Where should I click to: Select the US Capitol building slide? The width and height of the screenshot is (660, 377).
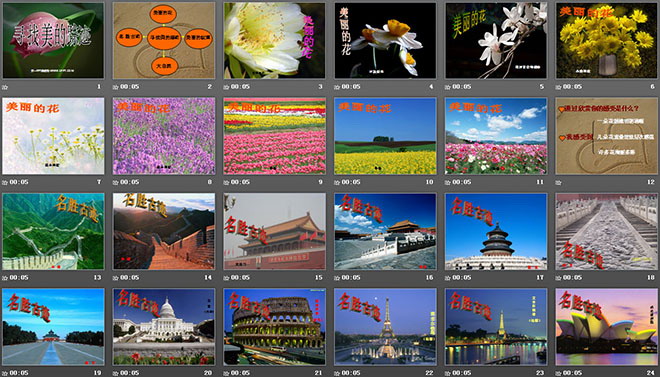pyautogui.click(x=164, y=327)
